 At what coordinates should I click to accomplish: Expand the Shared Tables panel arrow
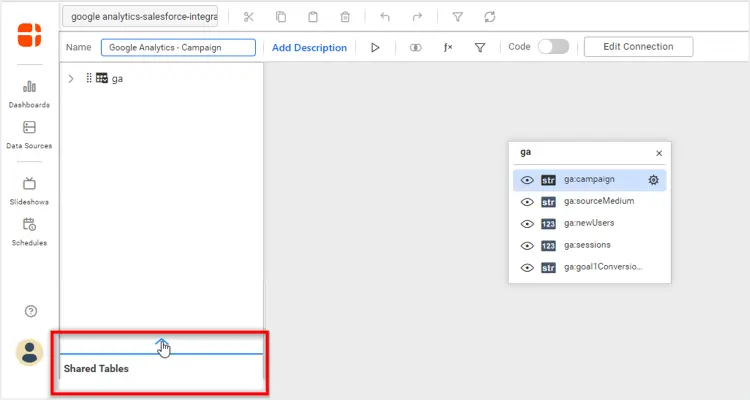(162, 345)
